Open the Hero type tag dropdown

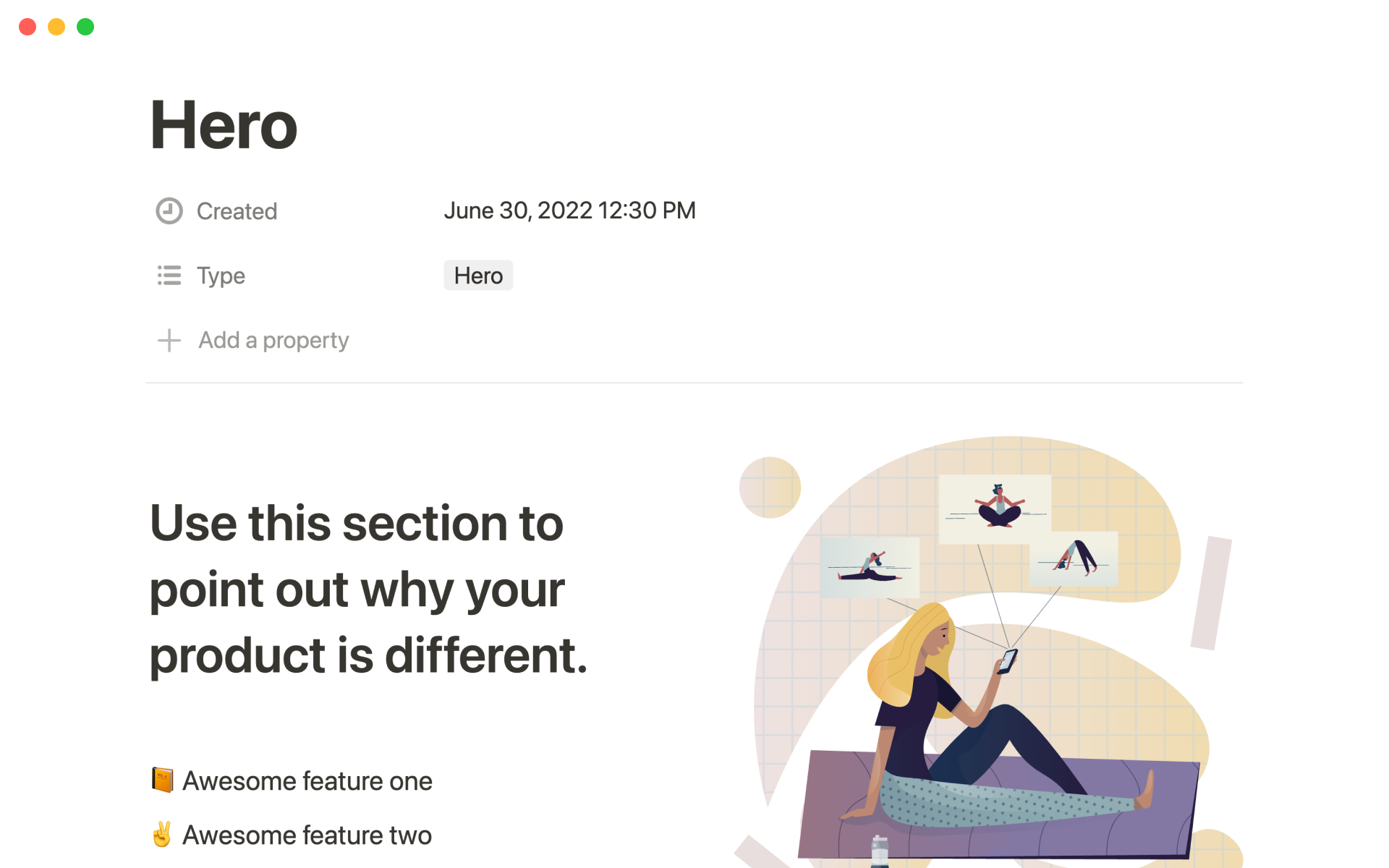(478, 276)
